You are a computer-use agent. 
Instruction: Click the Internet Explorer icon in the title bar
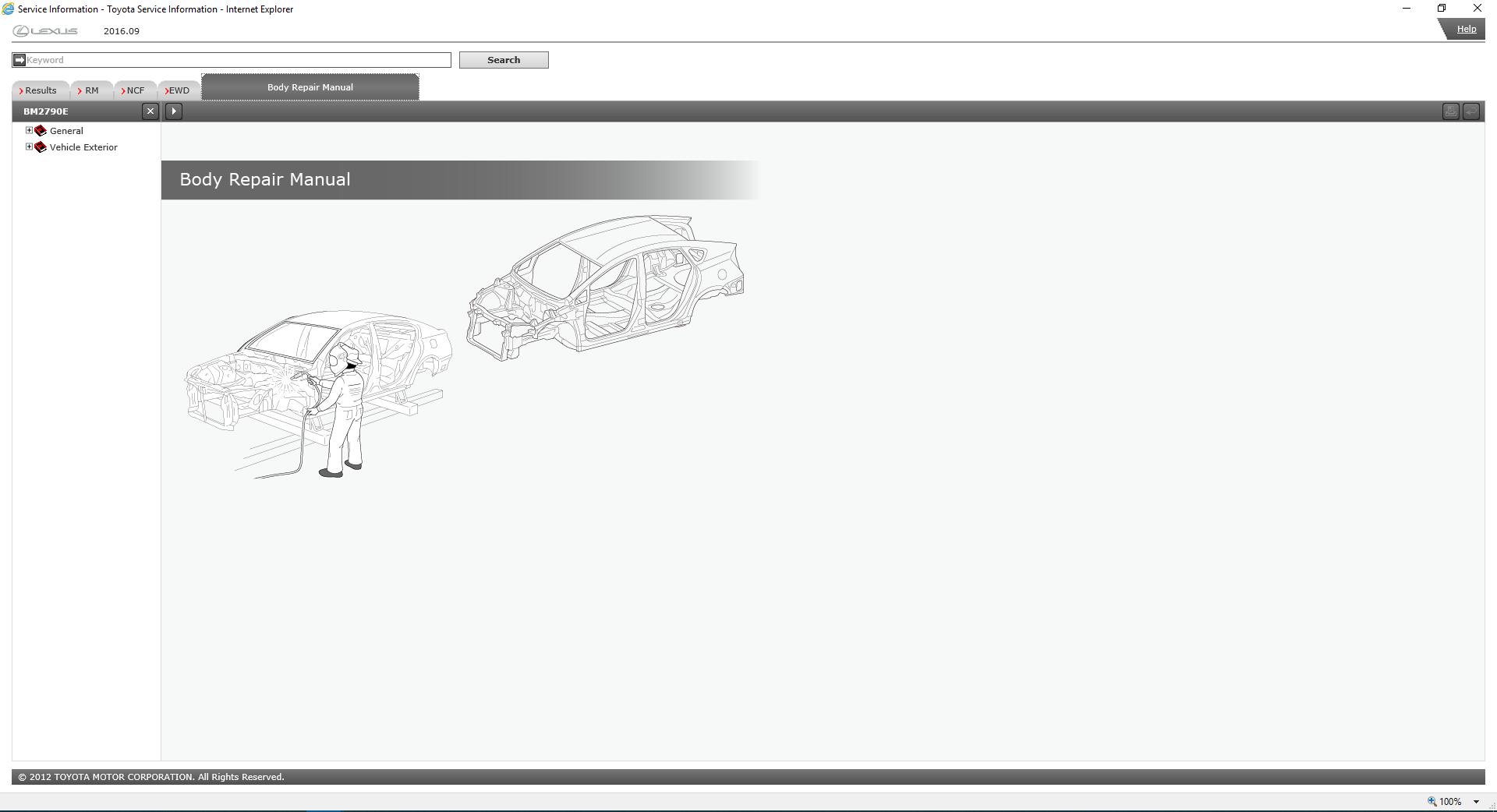9,9
